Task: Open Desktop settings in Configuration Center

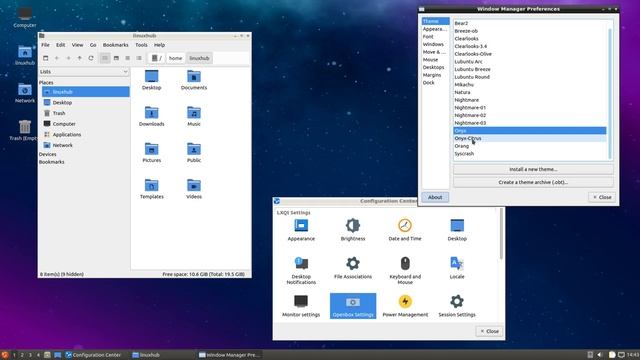Action: tap(457, 230)
